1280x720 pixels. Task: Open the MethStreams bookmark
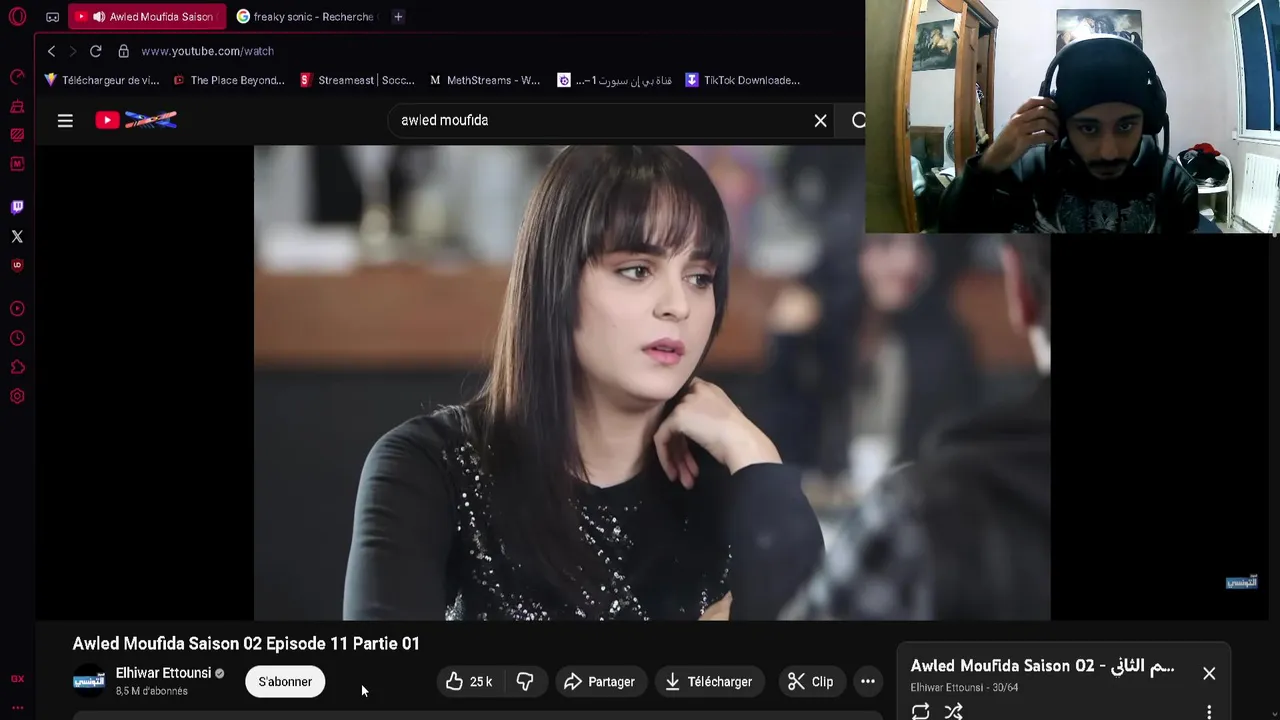pos(485,80)
